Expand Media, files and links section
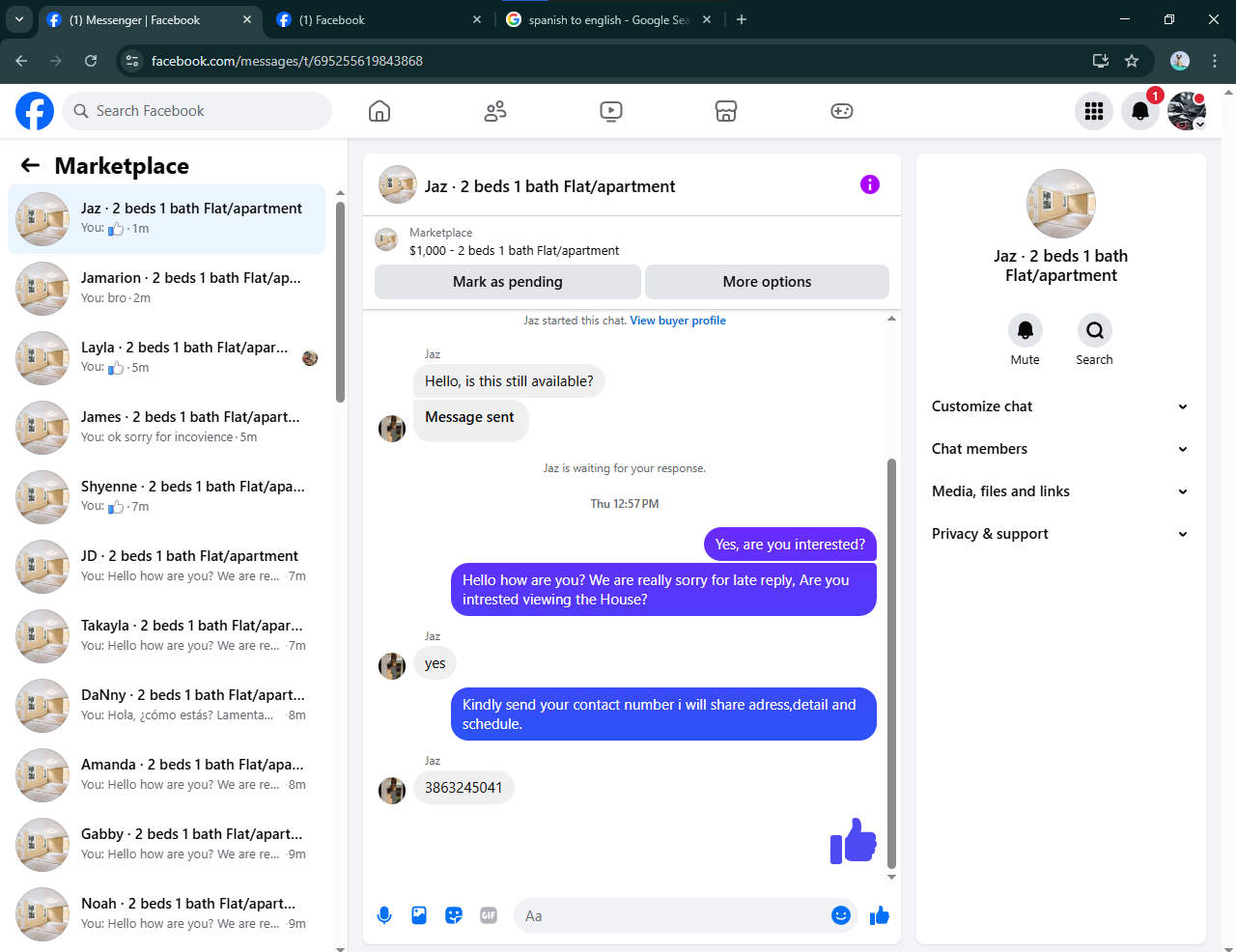 pos(1060,491)
